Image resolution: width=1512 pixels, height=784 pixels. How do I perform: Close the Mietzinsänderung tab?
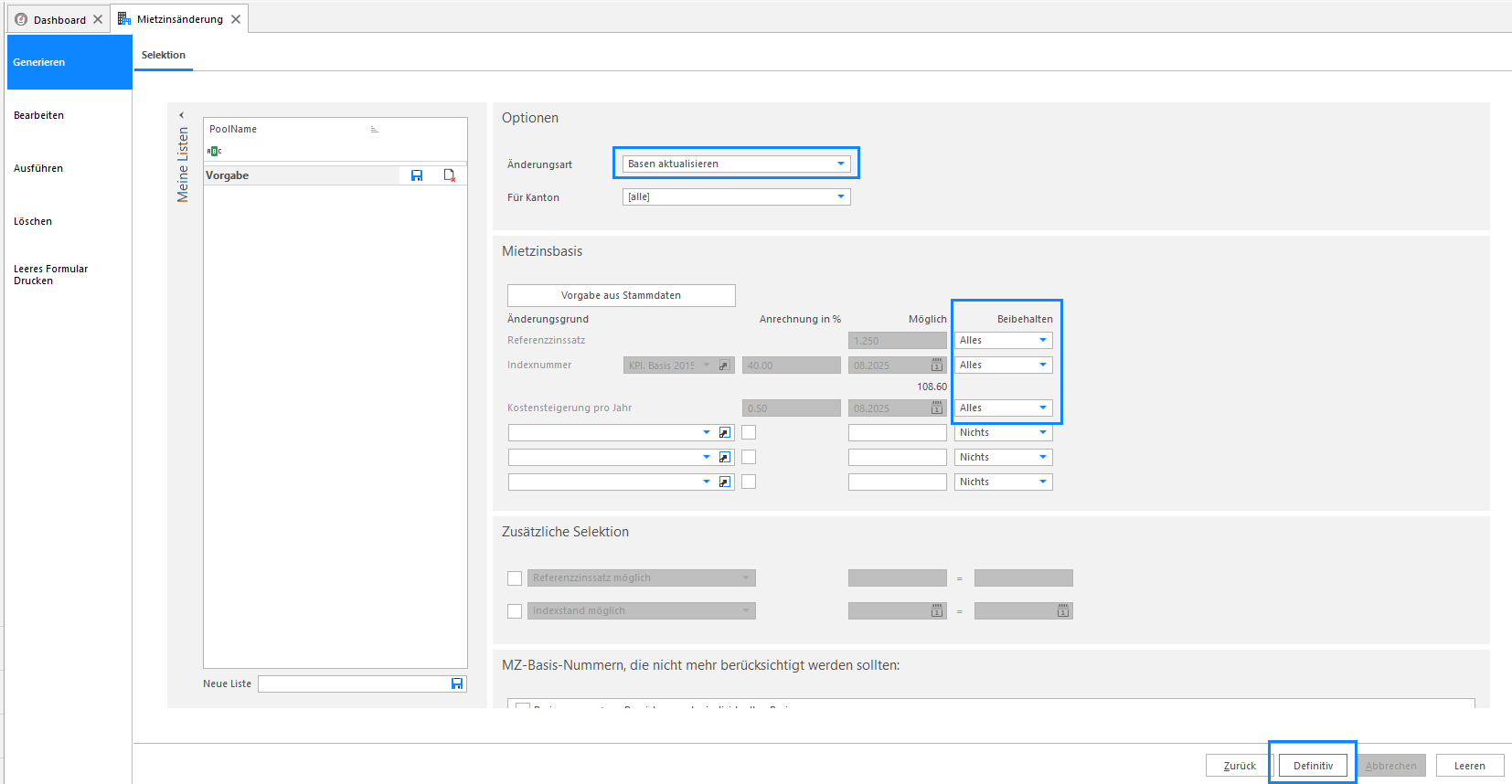pos(236,19)
